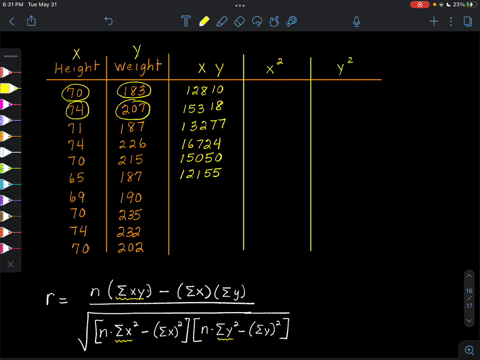480x360 pixels.
Task: Open the zoom writing magnifier
Action: [469, 350]
